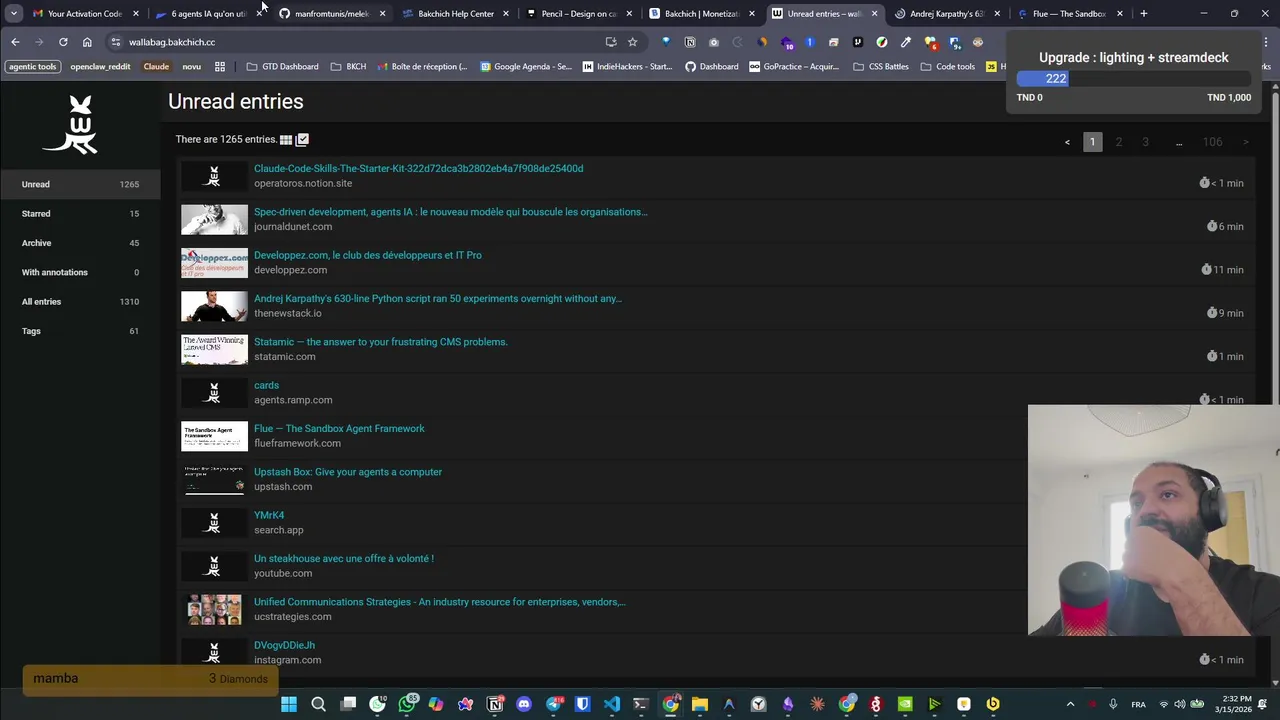Show hidden system tray icons chevron

pos(1070,704)
